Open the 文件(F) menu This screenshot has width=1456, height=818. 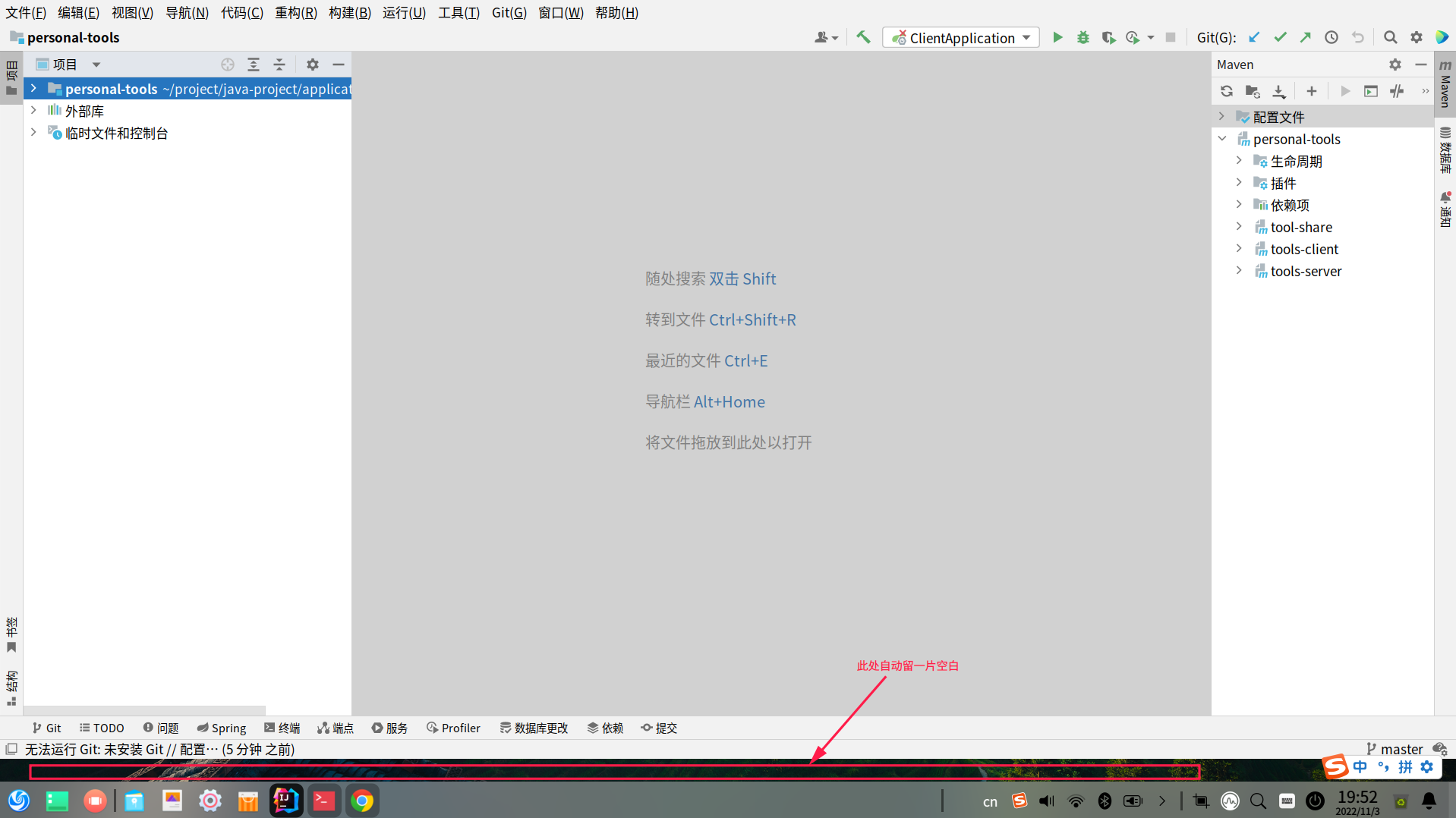(26, 13)
